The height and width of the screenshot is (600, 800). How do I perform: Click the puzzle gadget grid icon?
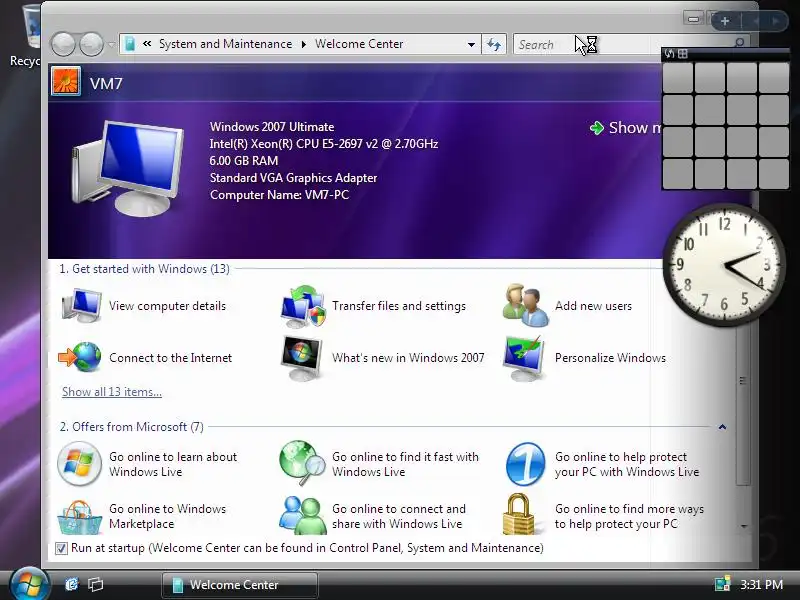coord(683,54)
